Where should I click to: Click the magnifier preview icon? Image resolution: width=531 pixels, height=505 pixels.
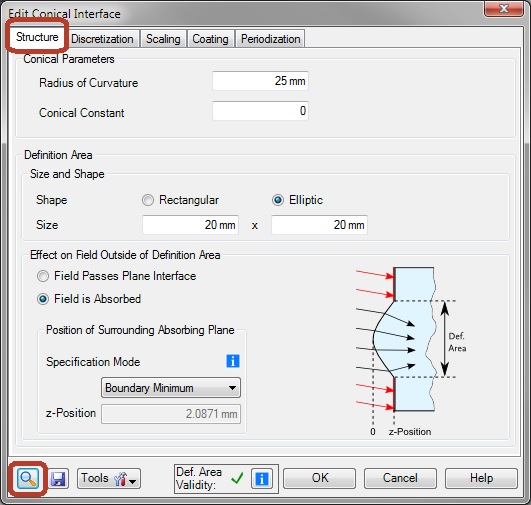coord(28,478)
